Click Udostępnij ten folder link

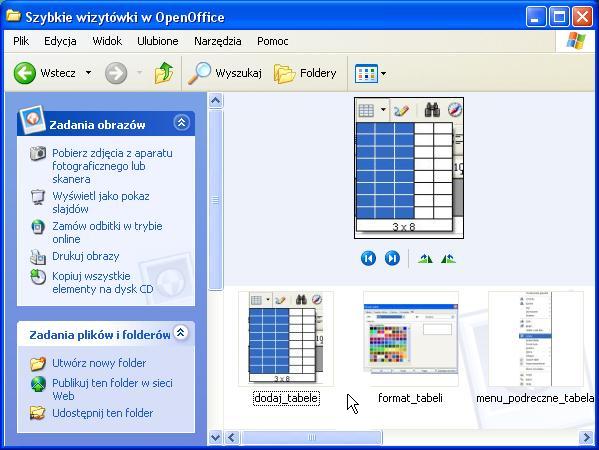pos(102,413)
